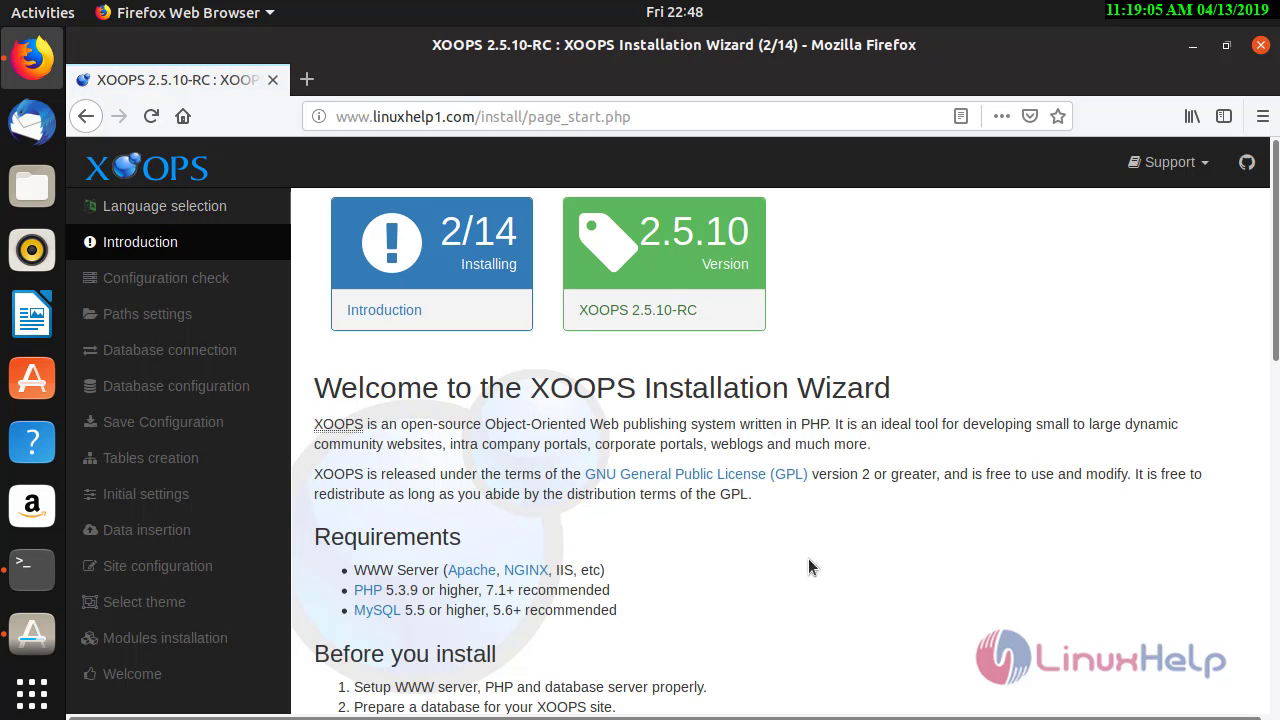Viewport: 1280px width, 720px height.
Task: Reload the current page
Action: coord(151,116)
